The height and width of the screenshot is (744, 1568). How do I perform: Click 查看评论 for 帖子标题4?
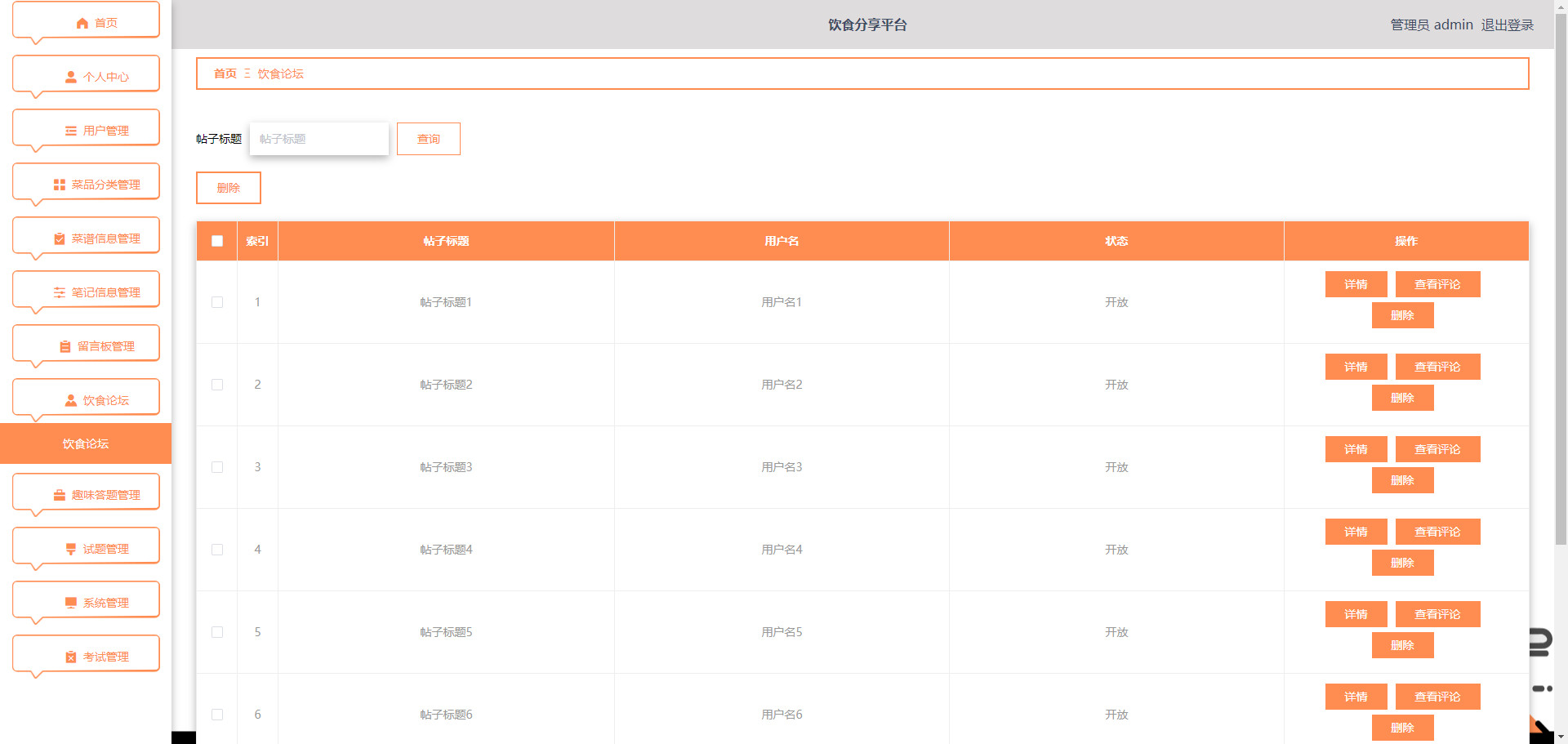click(1438, 532)
